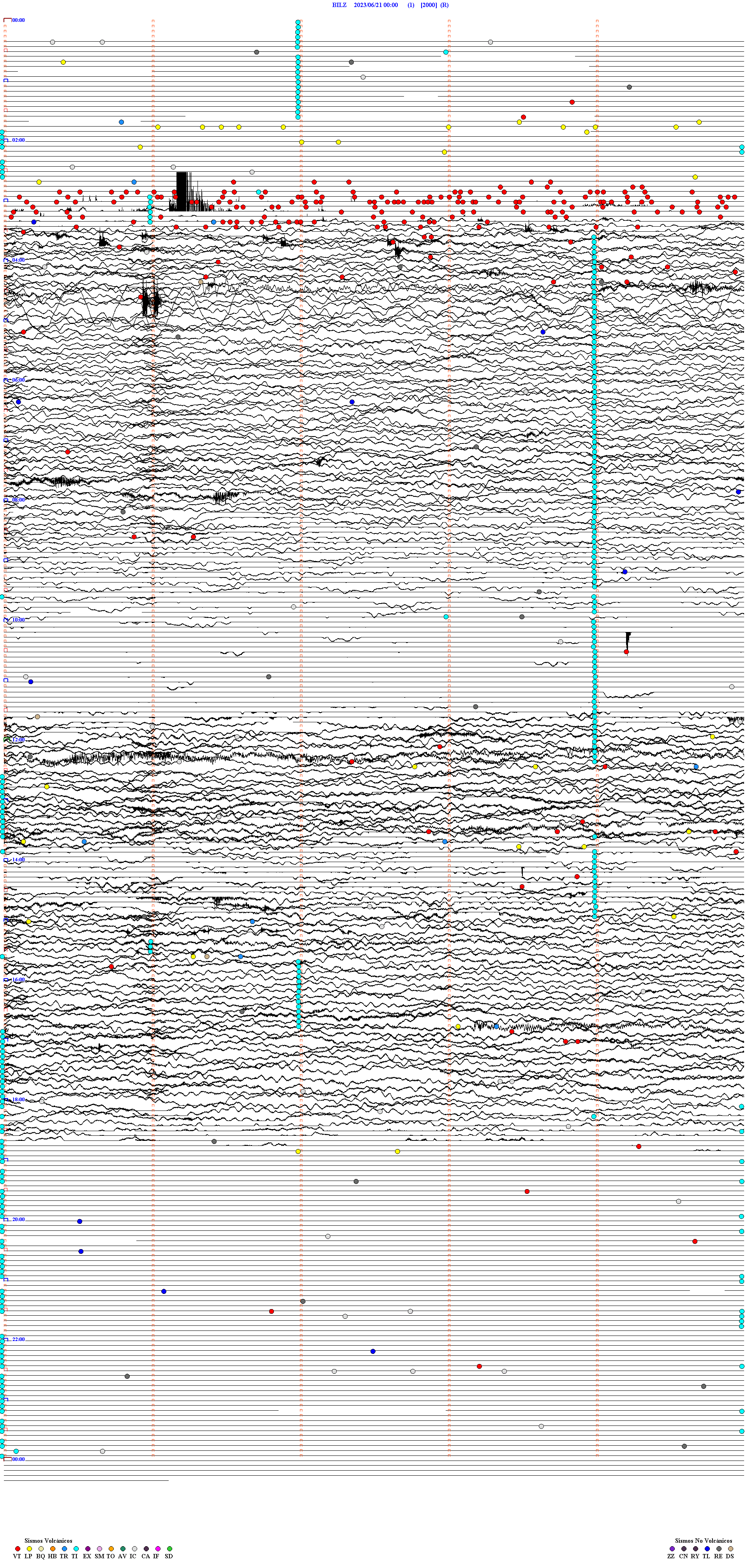Click the beige BQ legend dot
Screen dimensions: 748x1568
(41, 1549)
